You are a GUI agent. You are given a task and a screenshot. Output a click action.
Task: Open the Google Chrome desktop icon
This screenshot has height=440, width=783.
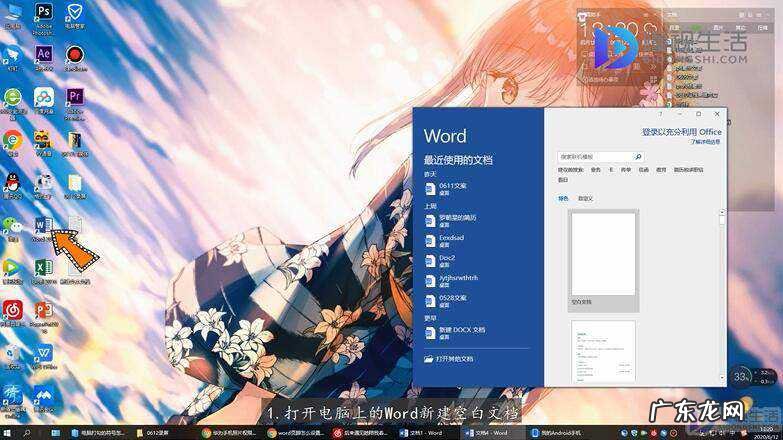point(12,139)
